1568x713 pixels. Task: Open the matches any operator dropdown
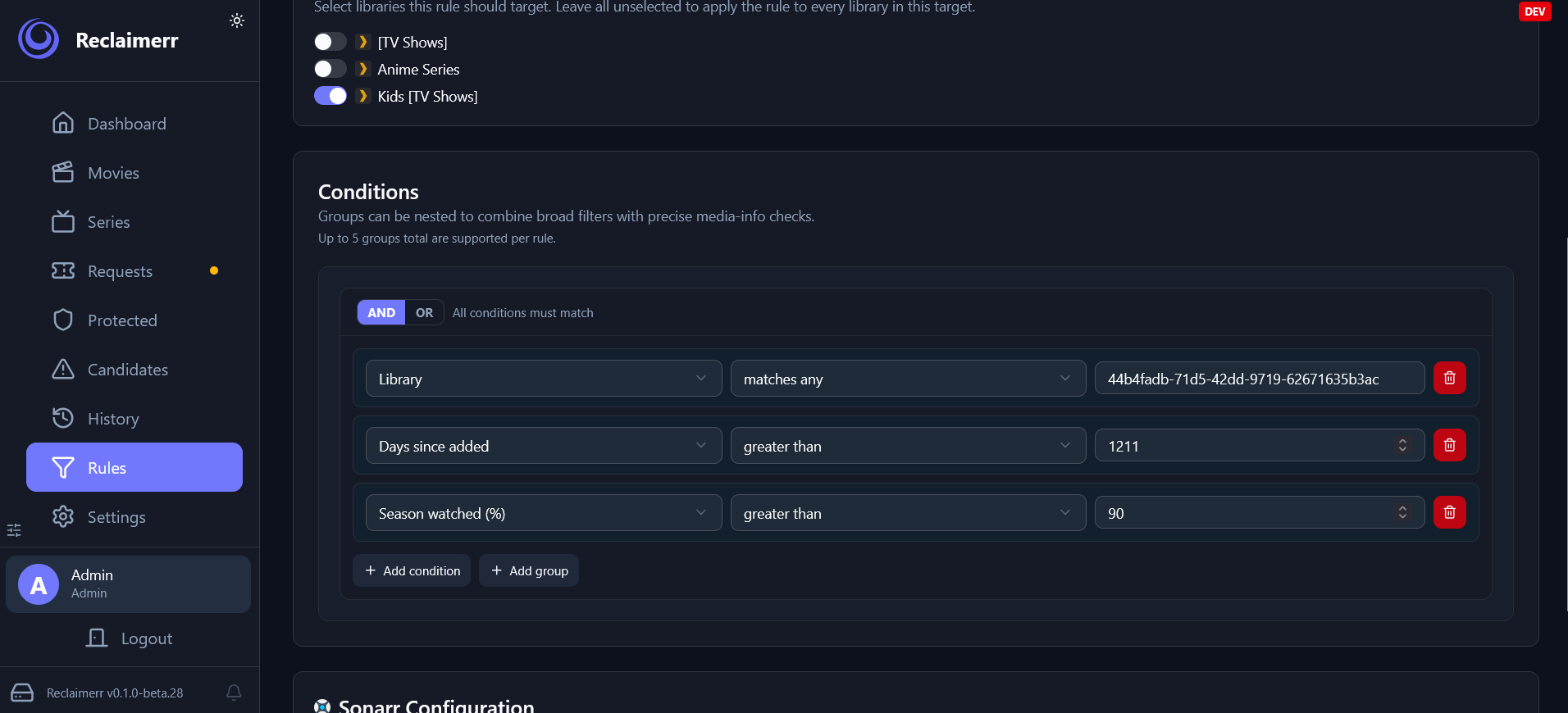908,379
